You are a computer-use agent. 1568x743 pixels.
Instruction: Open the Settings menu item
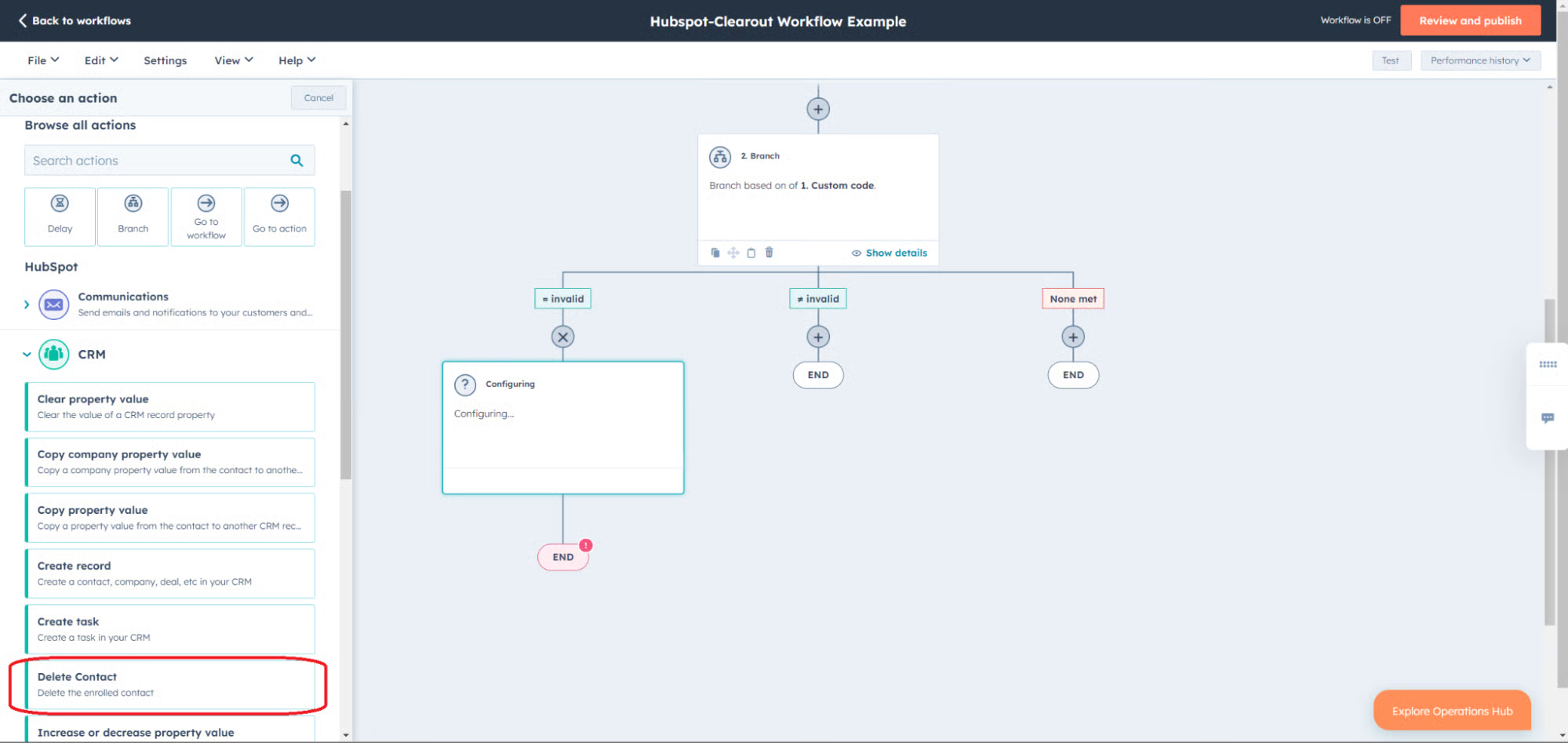pyautogui.click(x=165, y=60)
